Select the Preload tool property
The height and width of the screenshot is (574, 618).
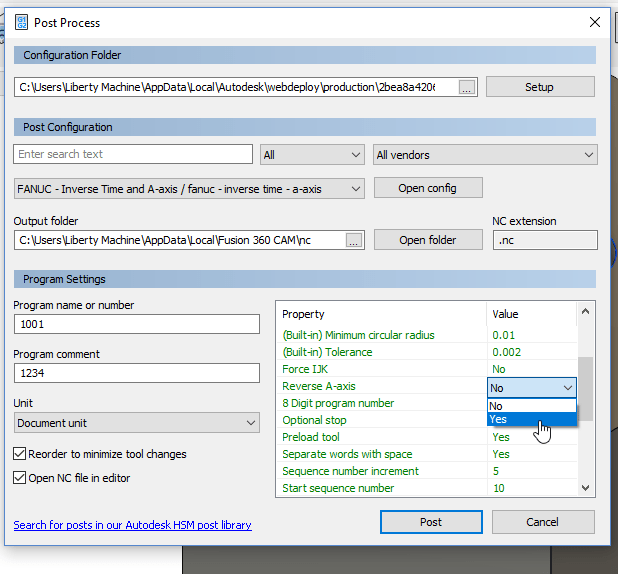click(311, 437)
